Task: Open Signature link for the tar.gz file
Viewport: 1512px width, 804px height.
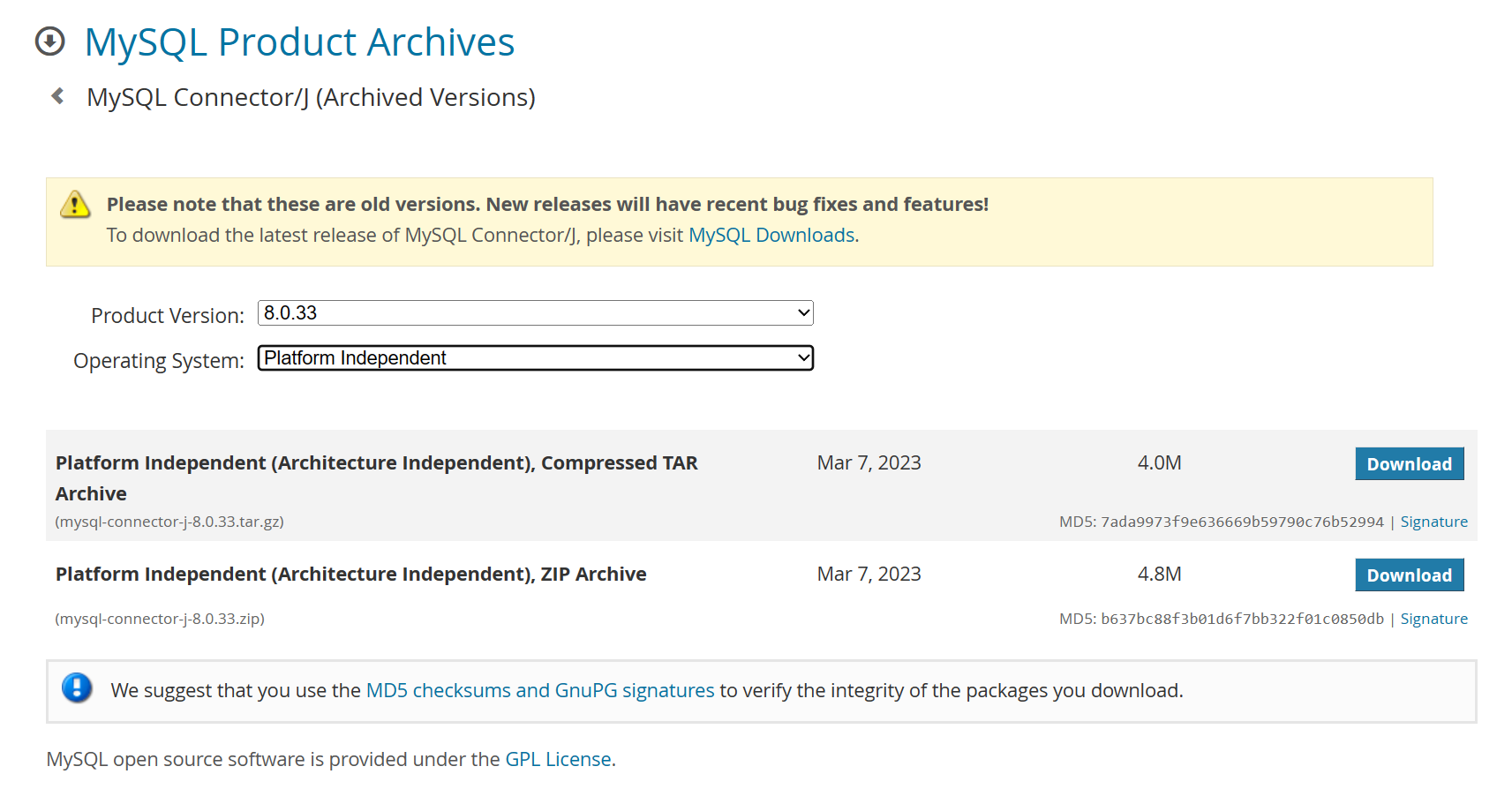Action: 1433,522
